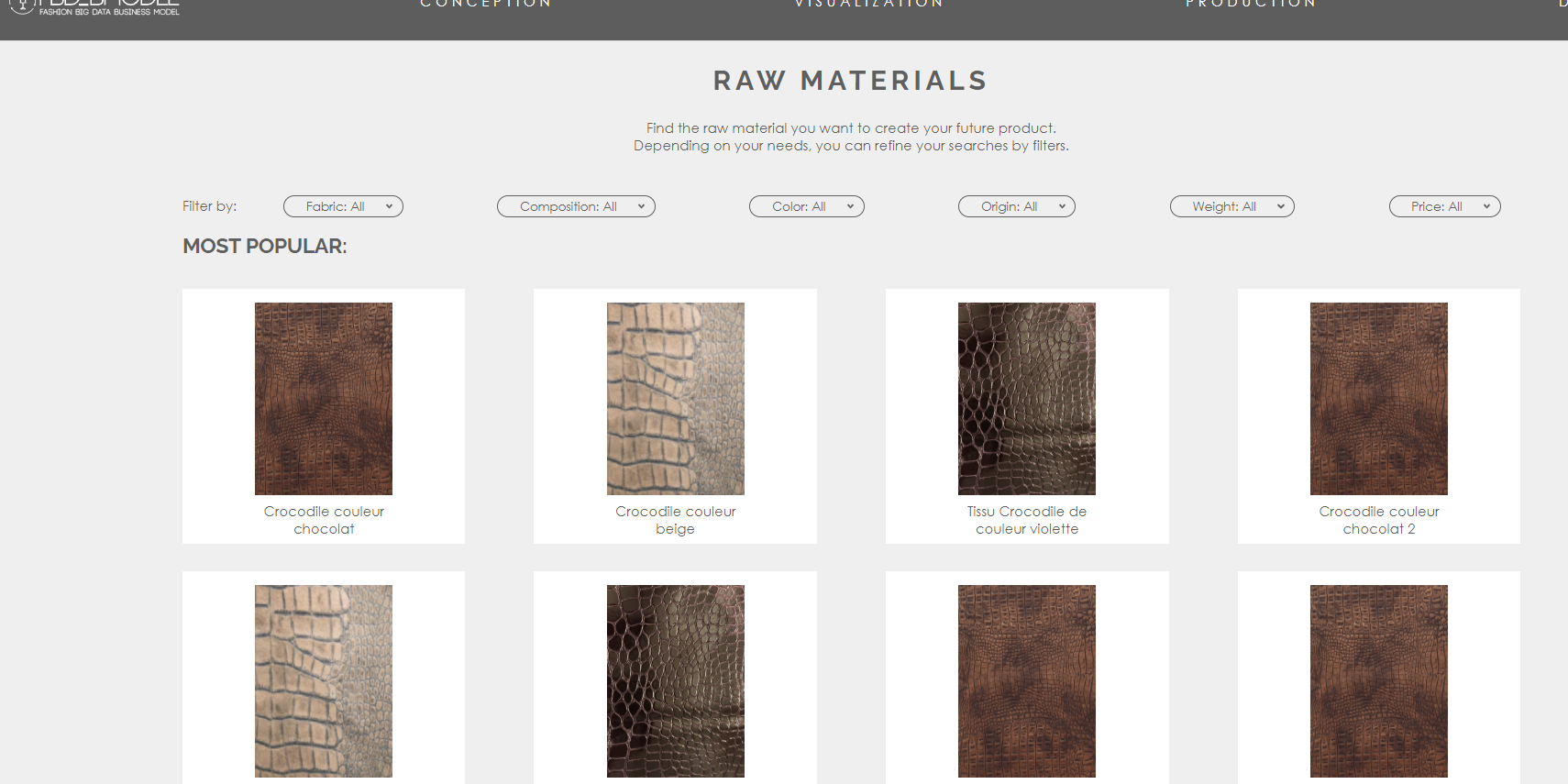Click the FBDBModel logo in header
The height and width of the screenshot is (784, 1568).
(x=95, y=7)
